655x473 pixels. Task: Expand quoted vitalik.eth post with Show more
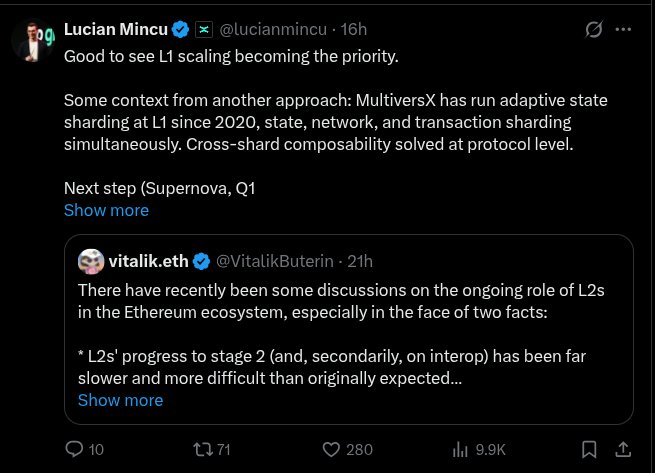[120, 400]
